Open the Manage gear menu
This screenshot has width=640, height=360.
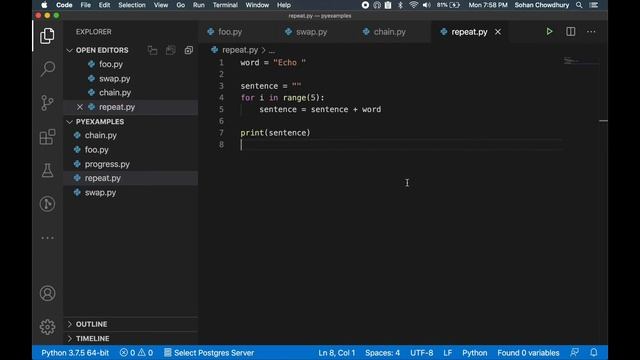coord(47,327)
